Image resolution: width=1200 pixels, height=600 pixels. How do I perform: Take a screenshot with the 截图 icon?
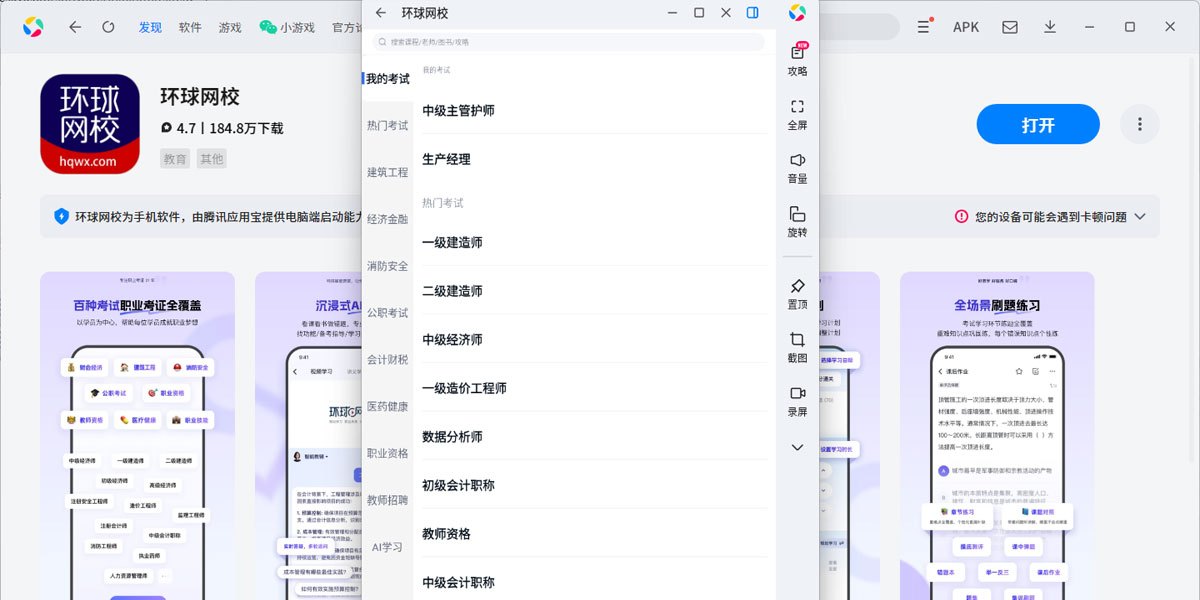(797, 345)
